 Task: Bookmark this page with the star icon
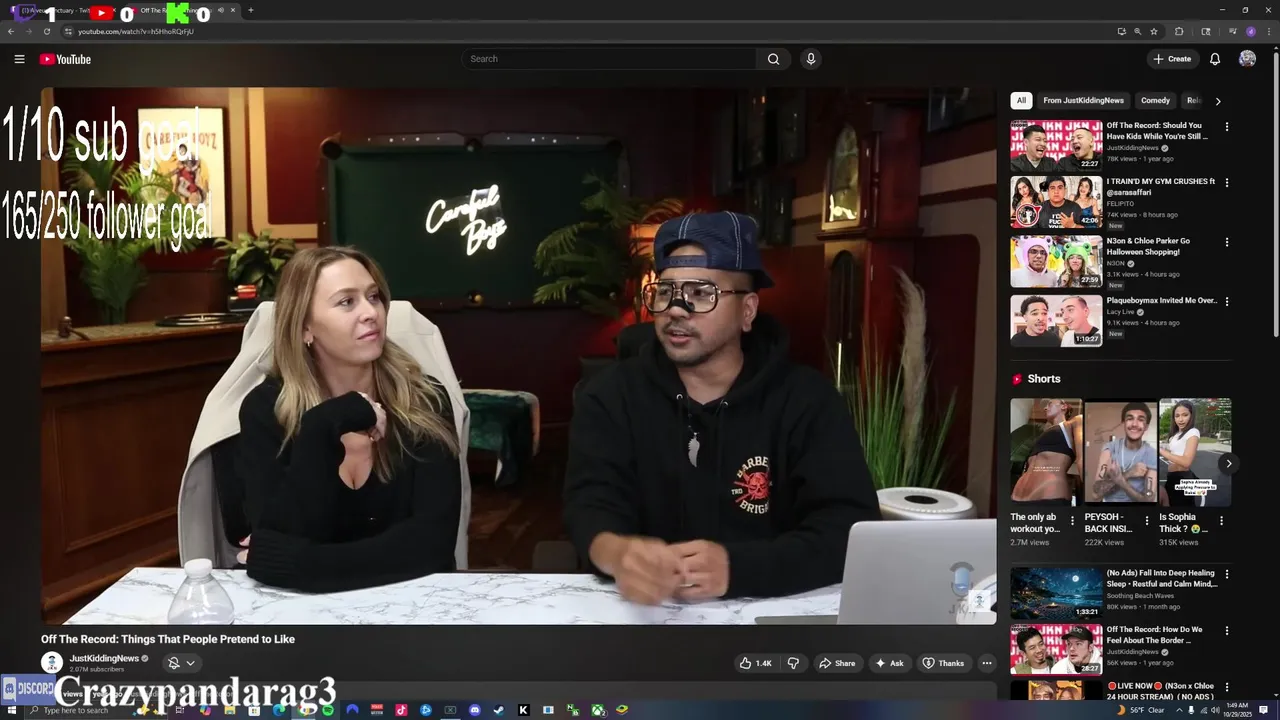click(x=1154, y=31)
